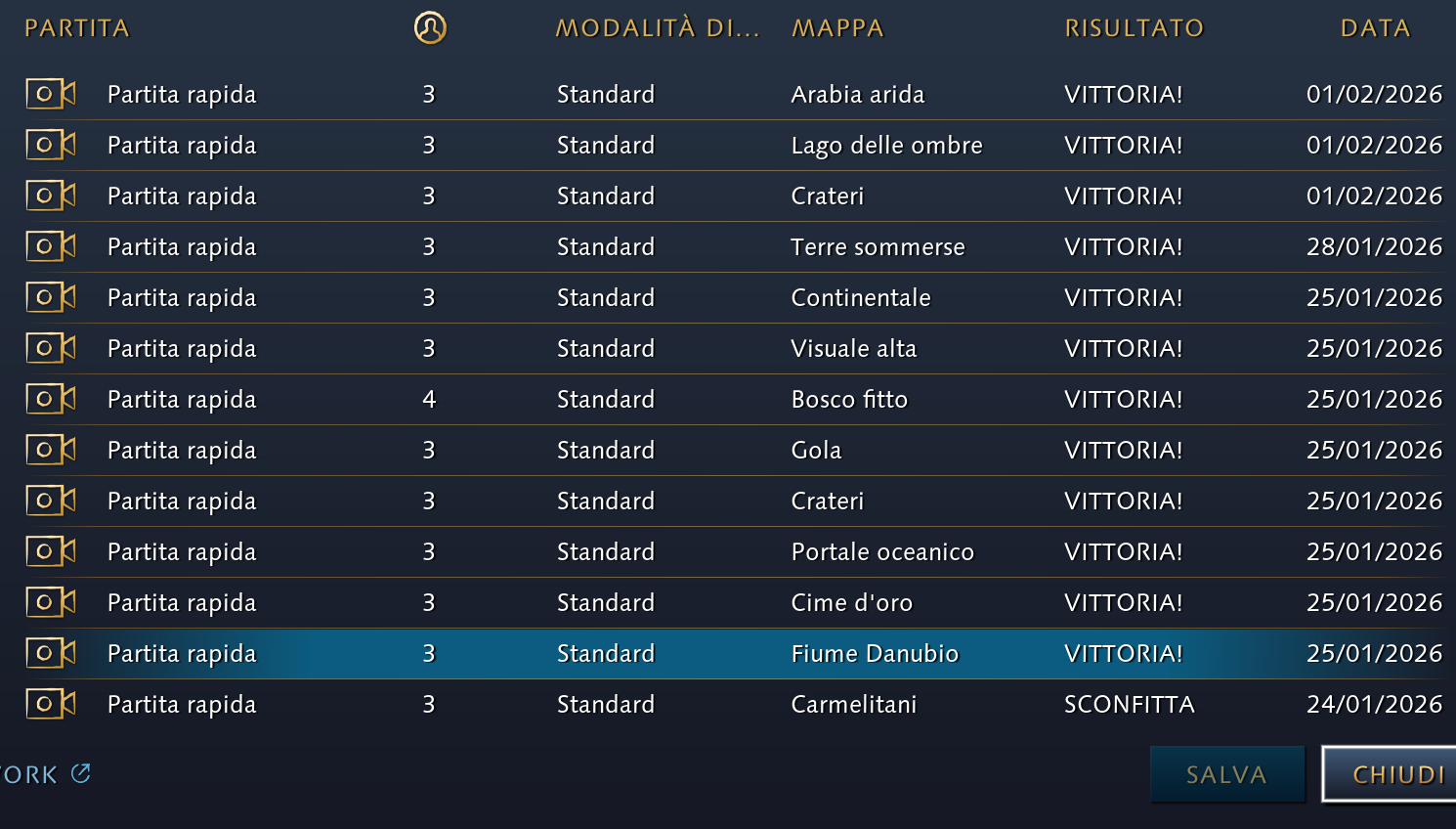Select the Visuale alta match row
The height and width of the screenshot is (829, 1456).
point(853,348)
